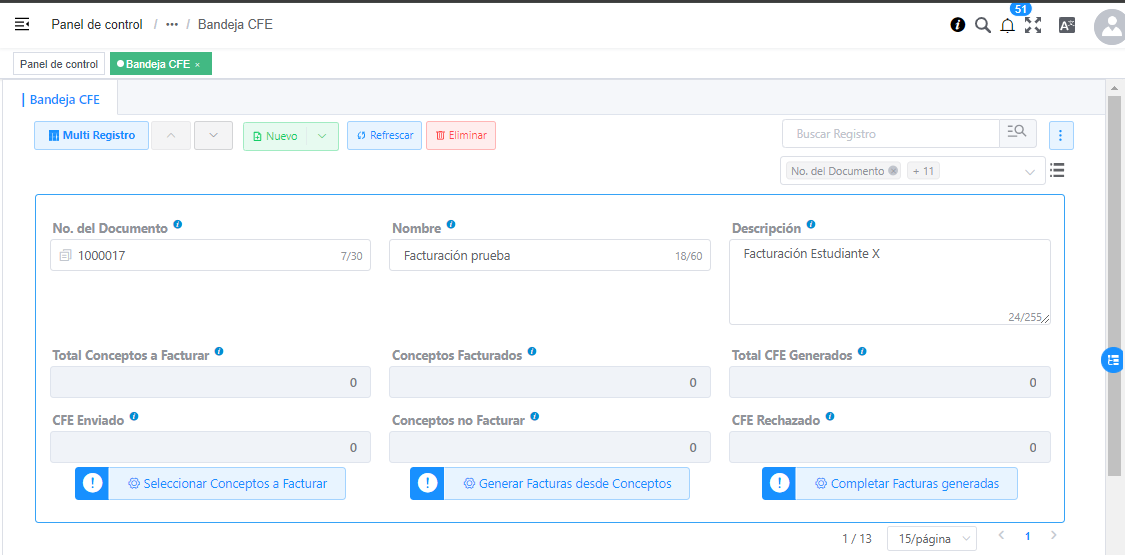Image resolution: width=1125 pixels, height=555 pixels.
Task: Click the breadcrumb ellipsis item
Action: (x=172, y=24)
